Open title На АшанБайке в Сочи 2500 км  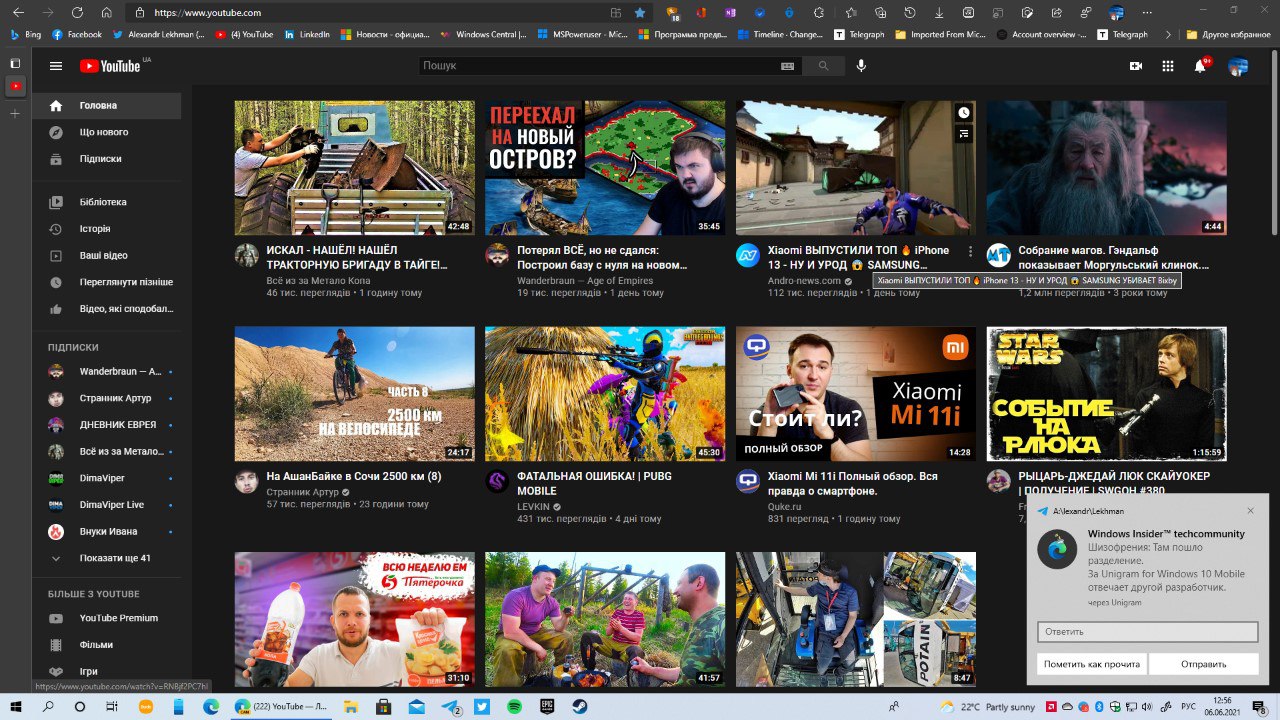click(354, 477)
